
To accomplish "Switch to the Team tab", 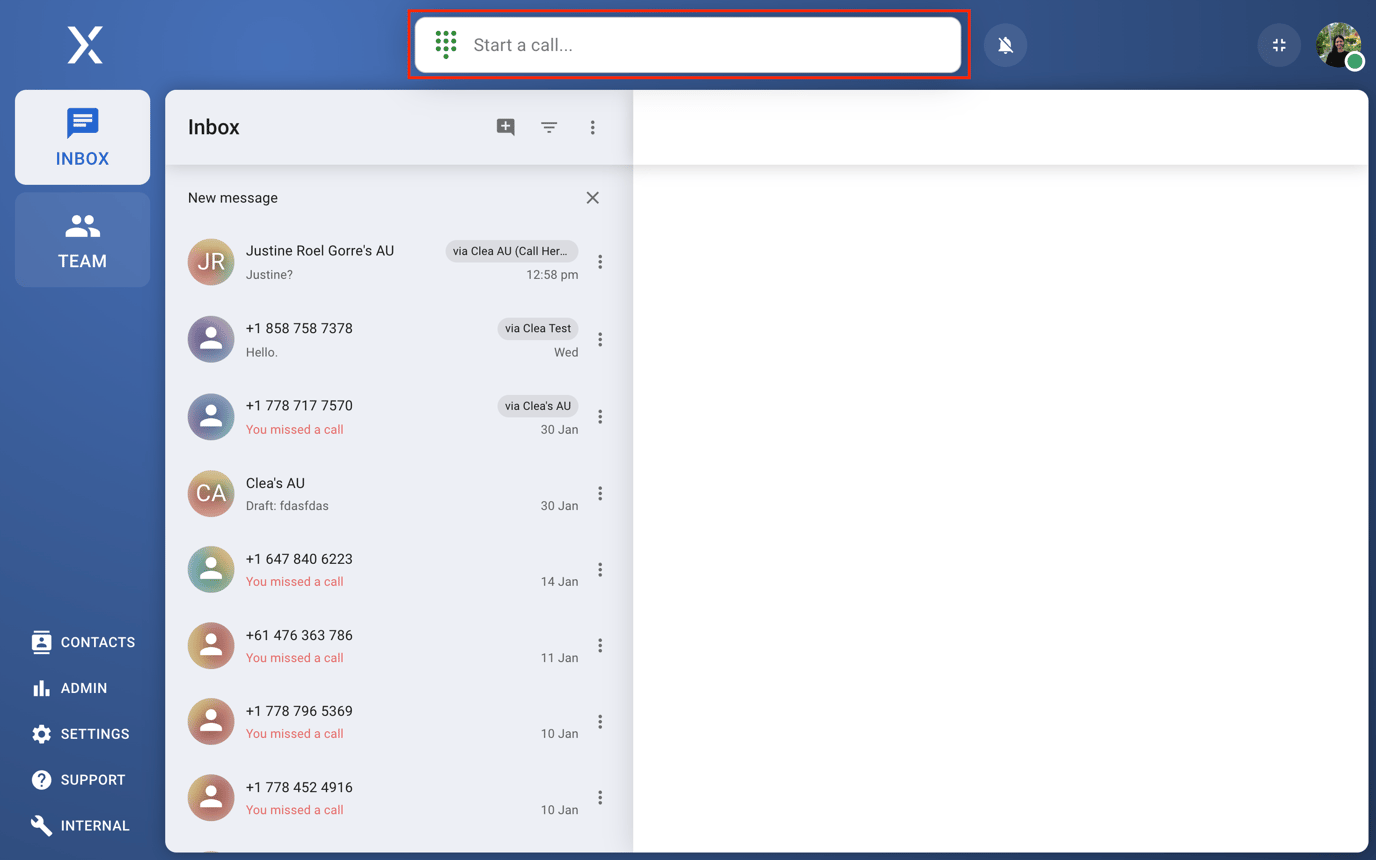I will (x=82, y=240).
